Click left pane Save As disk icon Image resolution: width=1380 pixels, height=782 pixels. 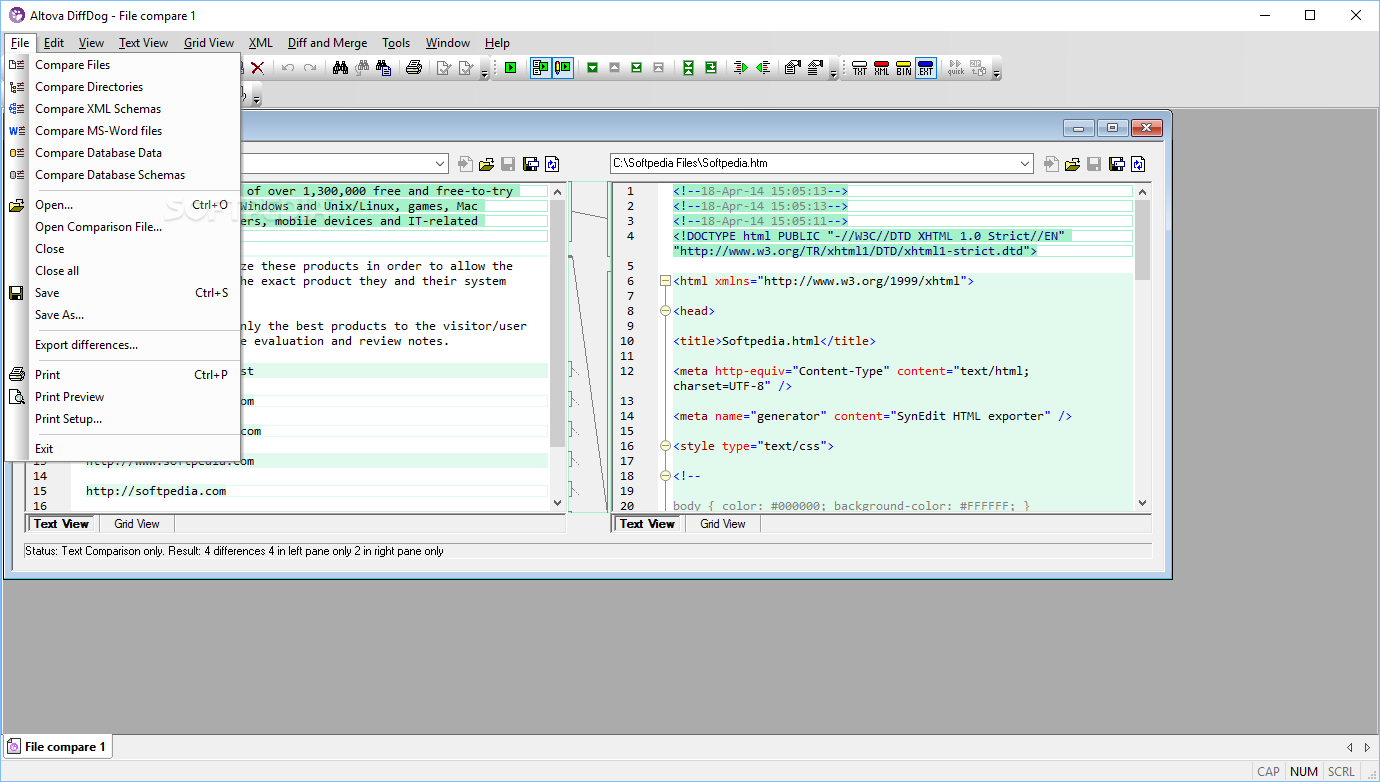(x=531, y=164)
